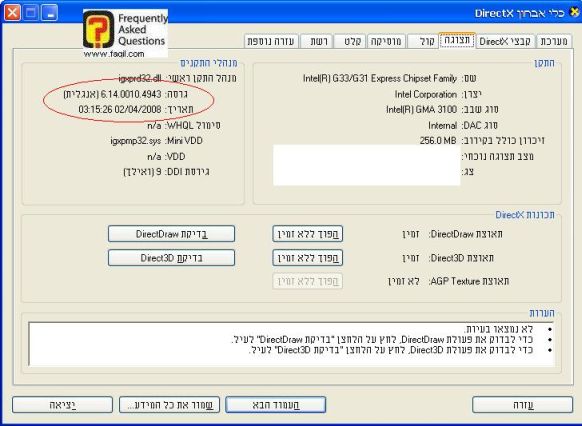Image resolution: width=582 pixels, height=426 pixels.
Task: Select the igxprd32.dll main driver value
Action: pos(140,78)
